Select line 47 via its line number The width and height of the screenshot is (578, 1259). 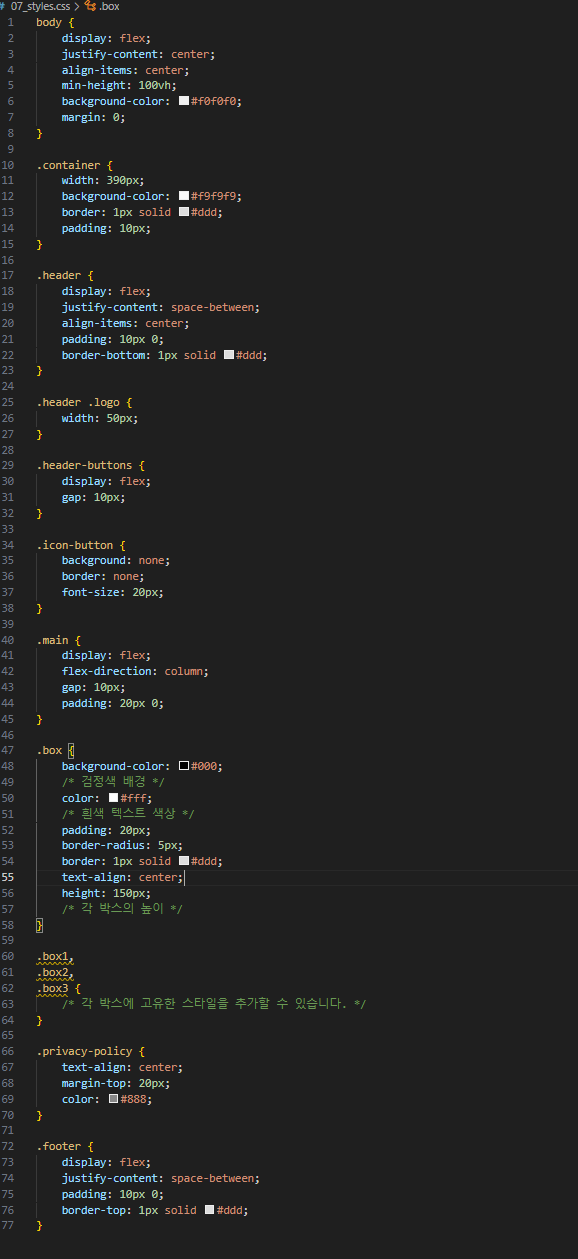click(8, 750)
